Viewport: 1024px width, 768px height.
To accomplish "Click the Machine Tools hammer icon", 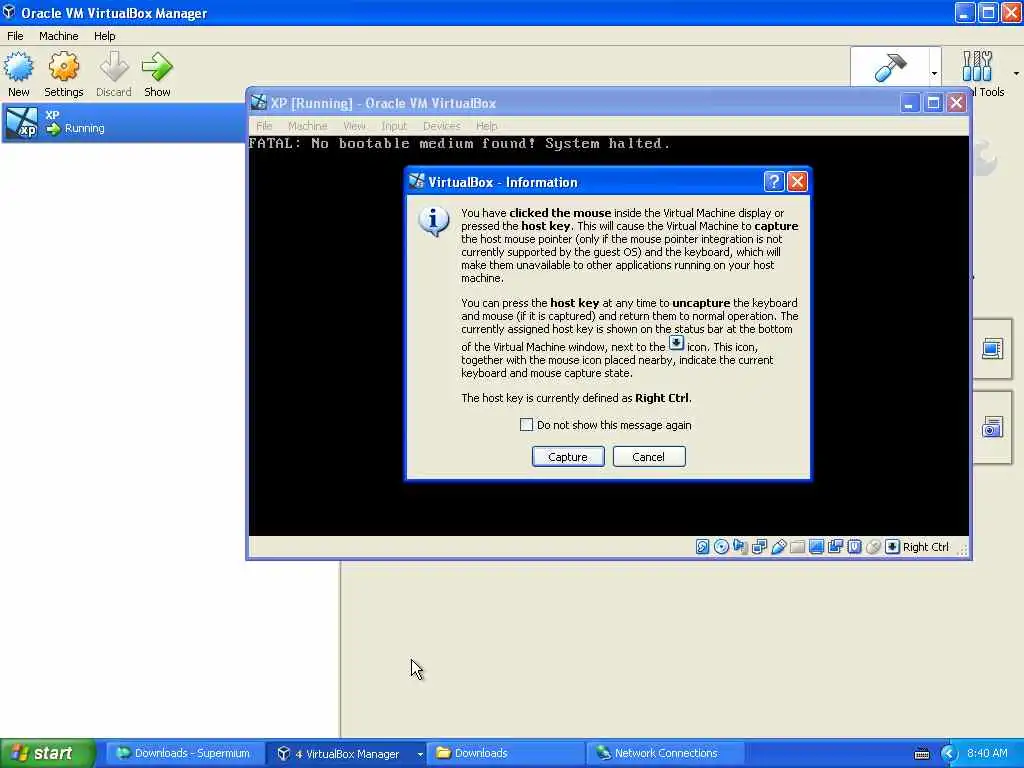I will click(x=889, y=67).
